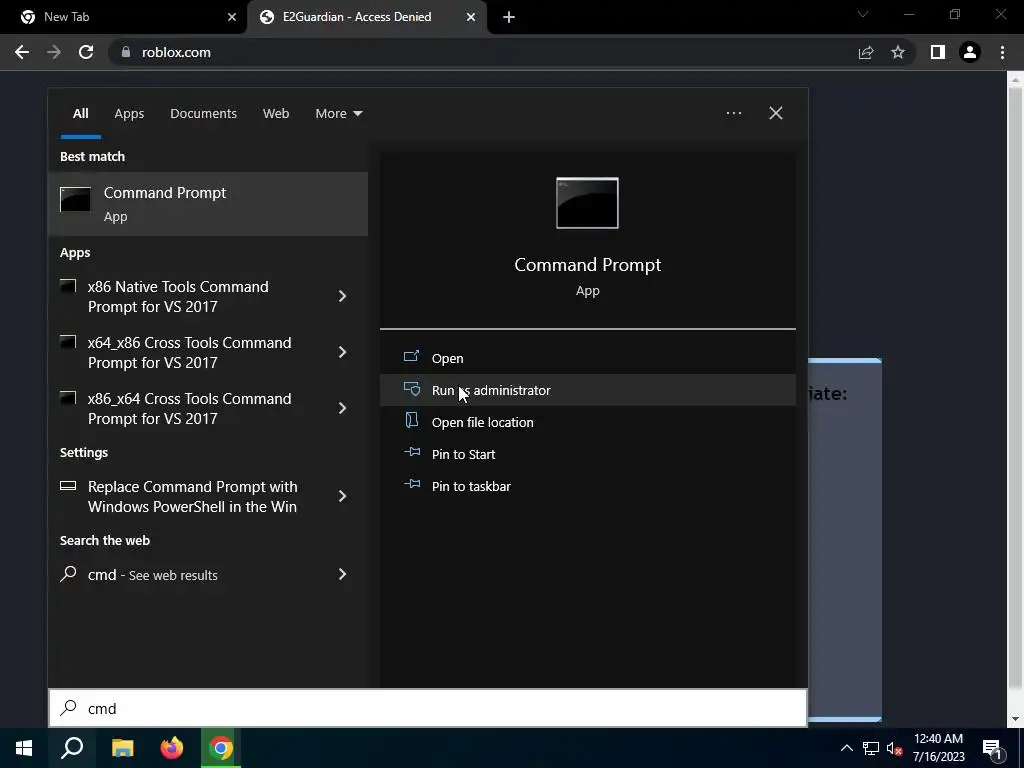Open Chrome three-dot menu

(x=1002, y=52)
